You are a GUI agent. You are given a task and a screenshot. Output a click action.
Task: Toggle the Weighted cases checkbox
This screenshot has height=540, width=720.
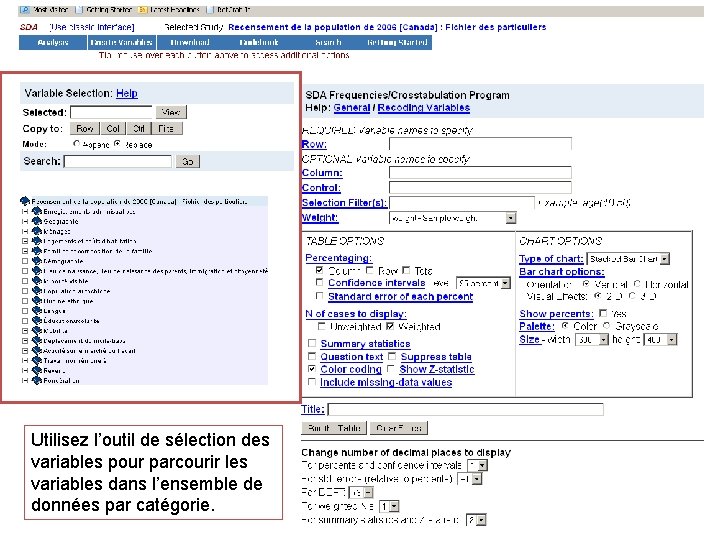(390, 326)
